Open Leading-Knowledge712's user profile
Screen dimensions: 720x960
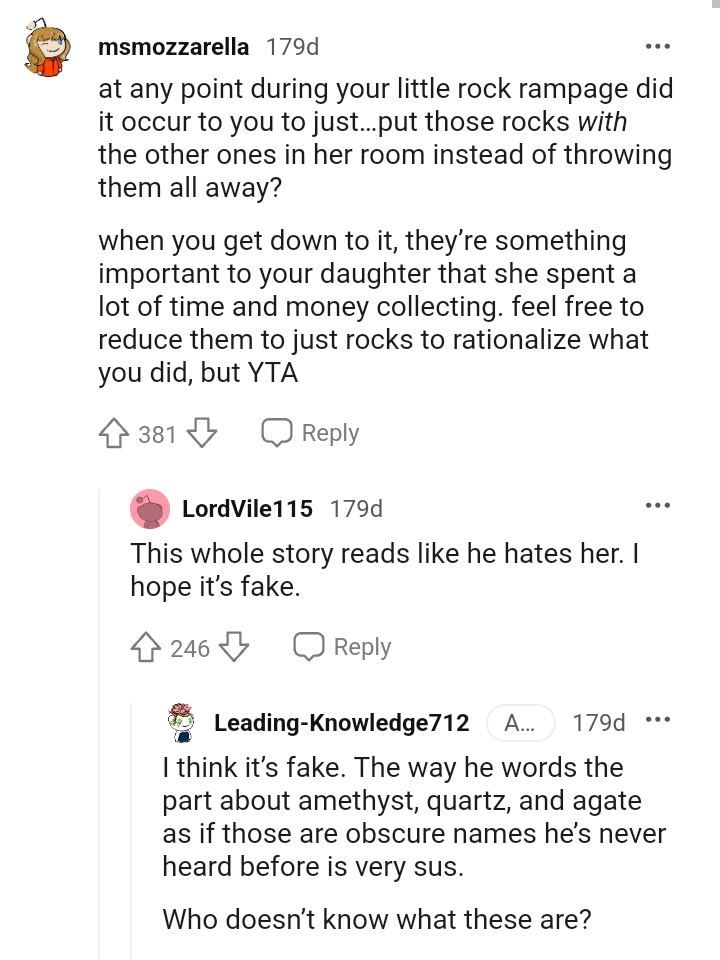click(341, 723)
